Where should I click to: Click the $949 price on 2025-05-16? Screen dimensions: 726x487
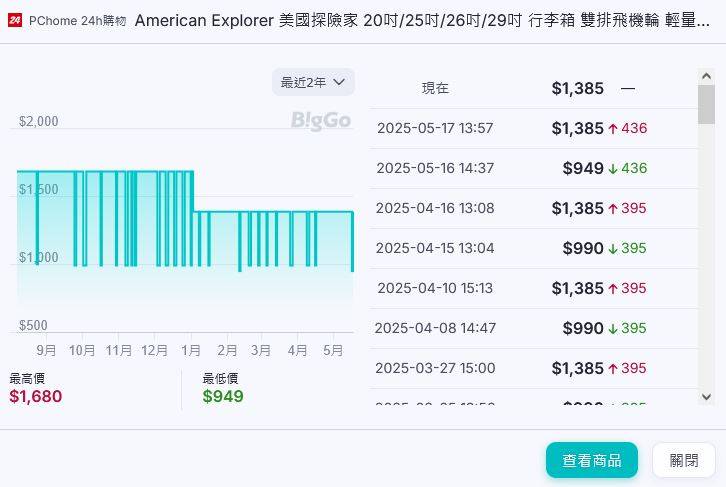pyautogui.click(x=583, y=168)
